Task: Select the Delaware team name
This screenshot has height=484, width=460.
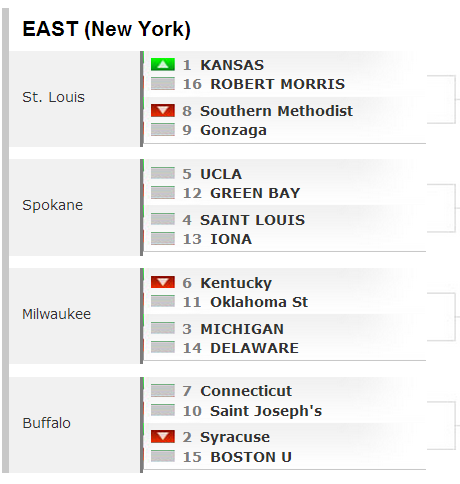Action: (254, 348)
